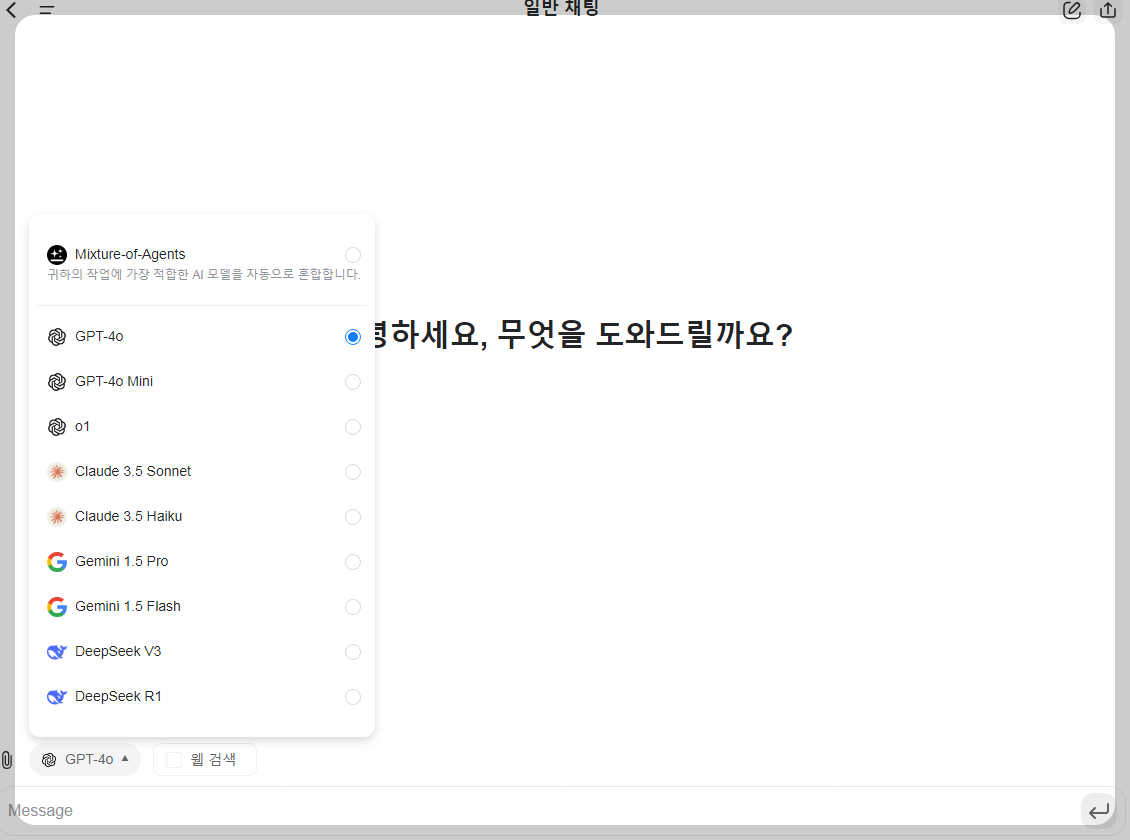Screen dimensions: 1130x840
Task: Focus the Message input field
Action: (x=540, y=811)
